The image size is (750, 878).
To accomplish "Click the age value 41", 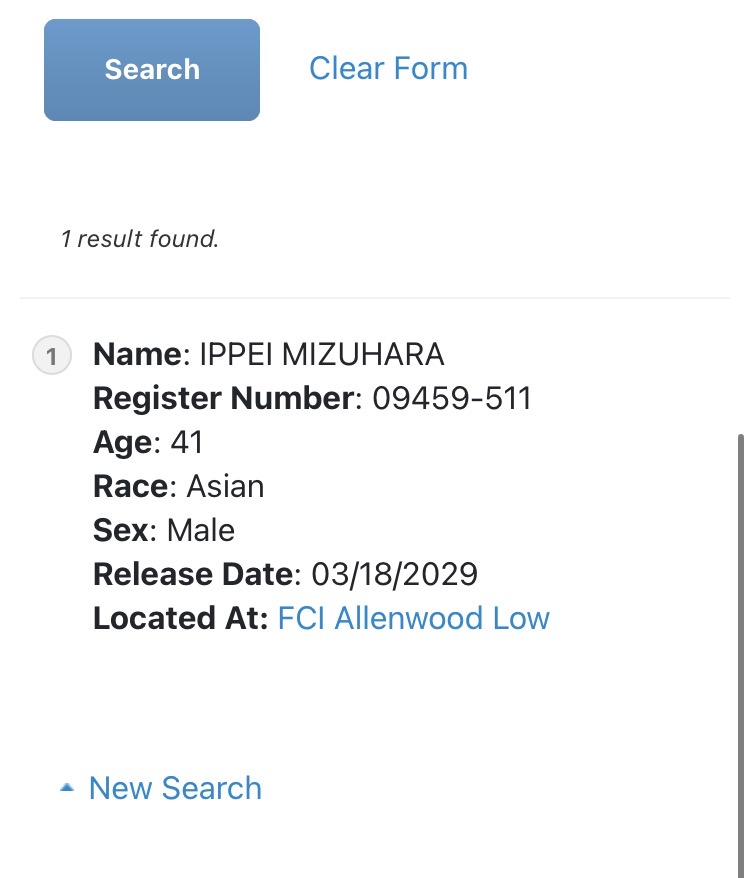I will pos(187,442).
